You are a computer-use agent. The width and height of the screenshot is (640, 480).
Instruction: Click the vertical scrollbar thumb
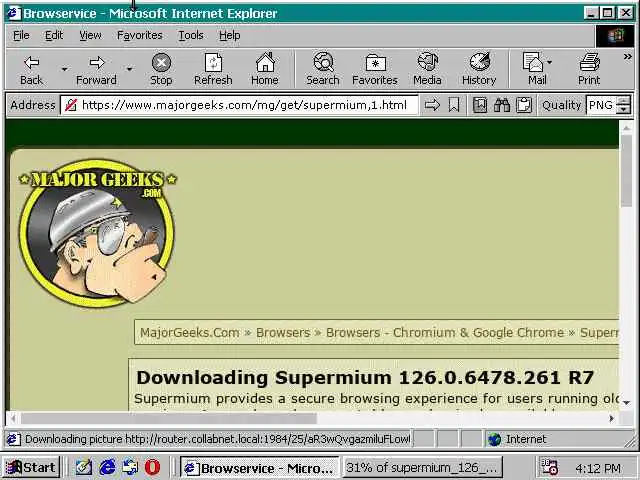626,171
